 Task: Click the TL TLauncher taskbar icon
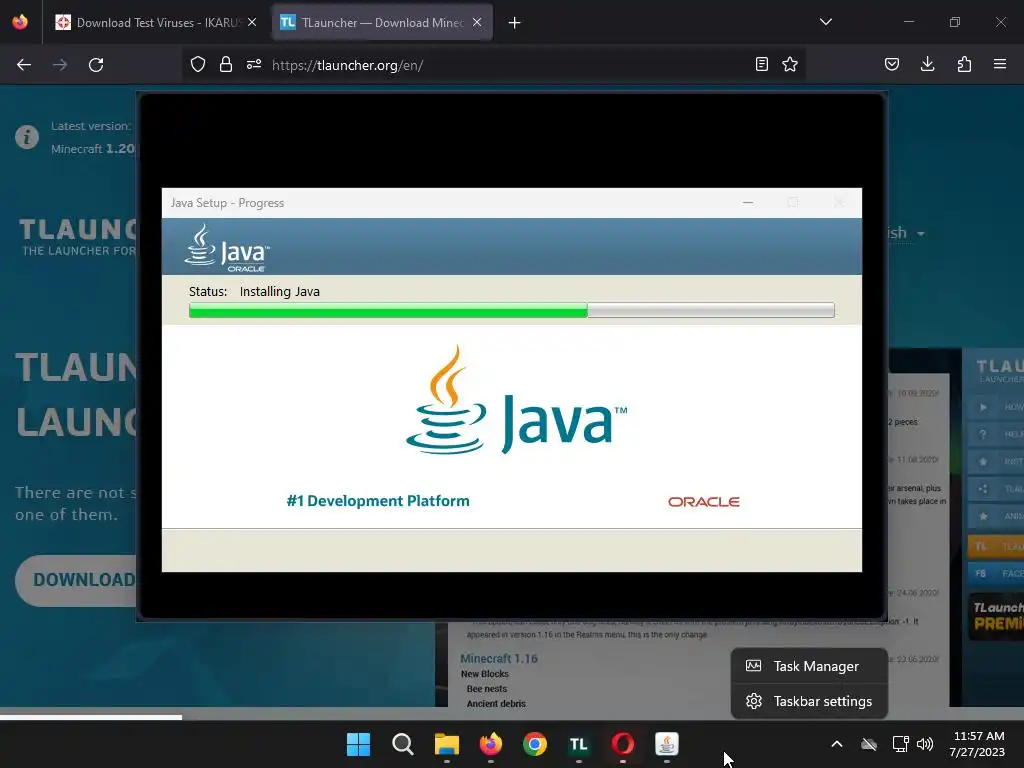click(x=579, y=744)
